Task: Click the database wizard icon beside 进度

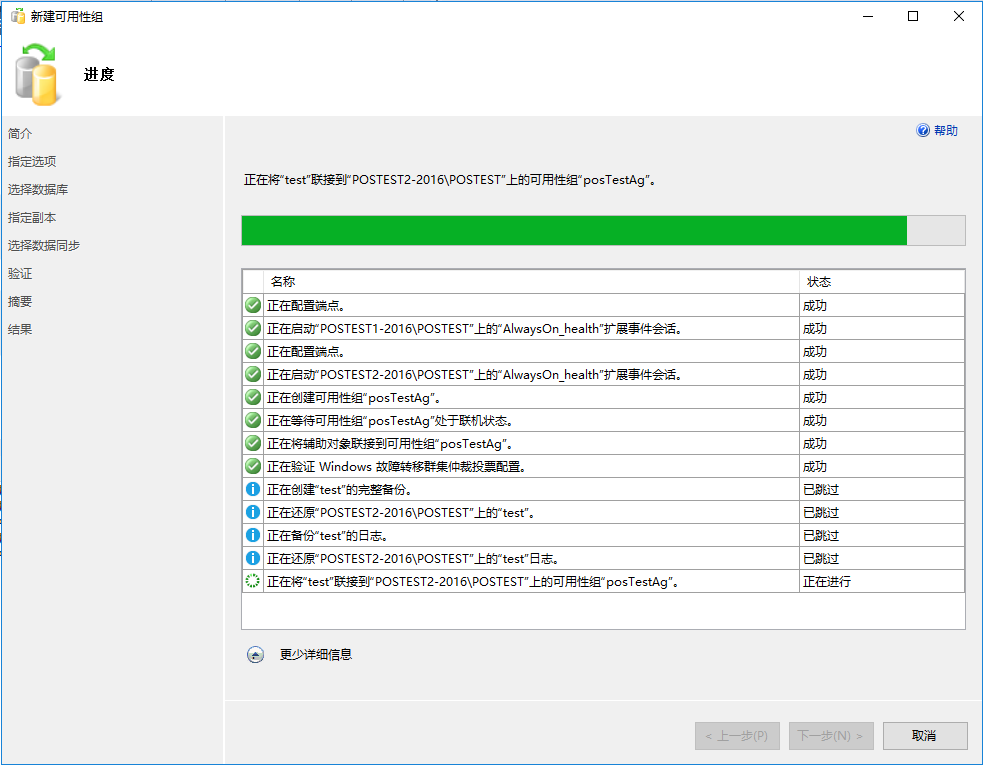Action: pyautogui.click(x=38, y=74)
